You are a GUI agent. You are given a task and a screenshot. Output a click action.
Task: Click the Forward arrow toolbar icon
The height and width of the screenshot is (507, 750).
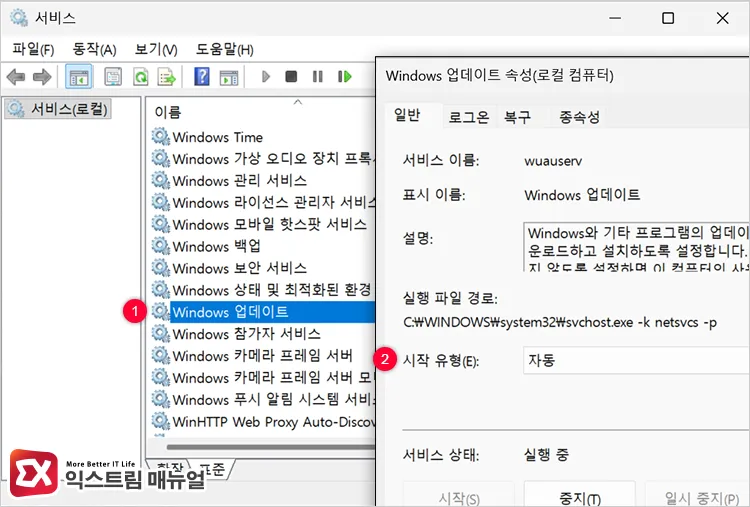pyautogui.click(x=42, y=77)
